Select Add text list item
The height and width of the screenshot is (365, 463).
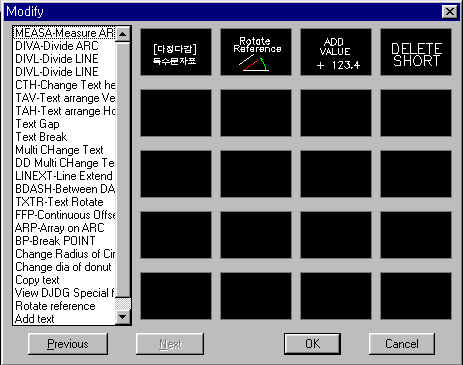click(65, 319)
